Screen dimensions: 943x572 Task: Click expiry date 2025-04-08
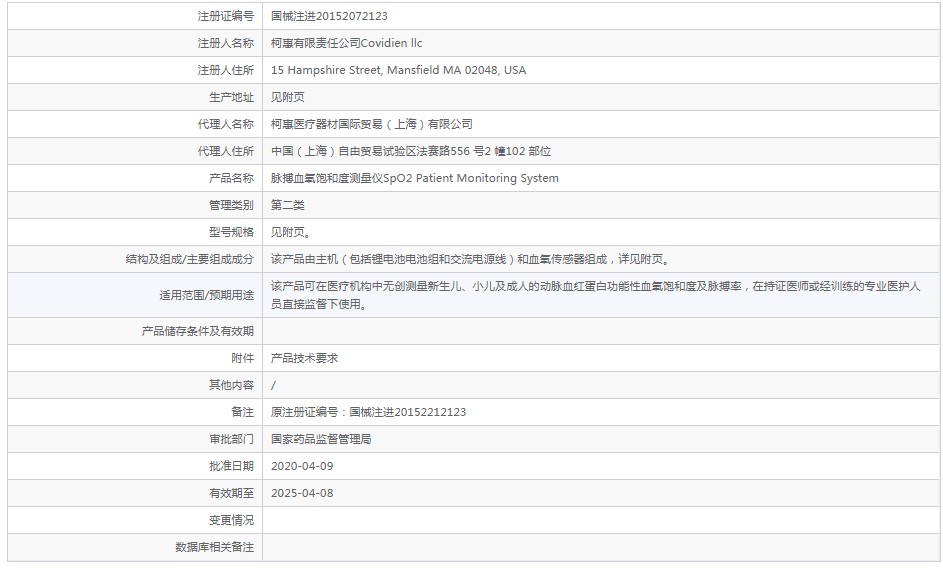click(x=302, y=493)
